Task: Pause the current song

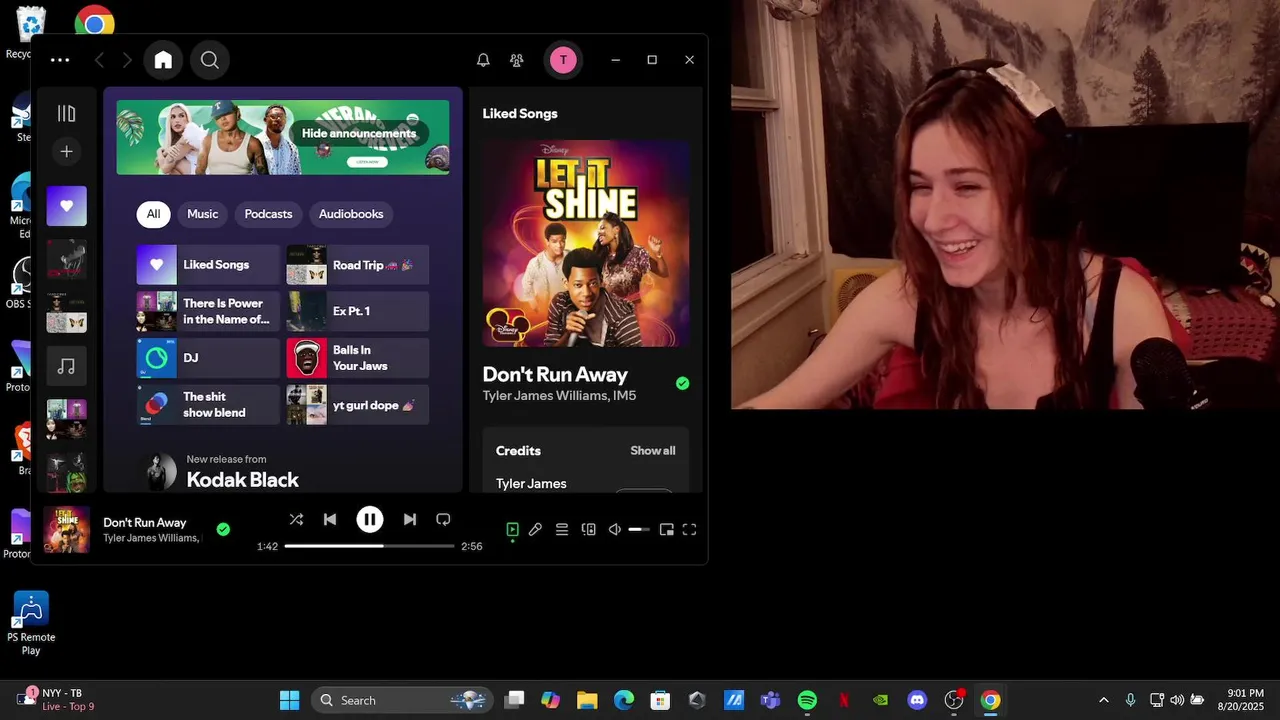Action: [x=370, y=519]
